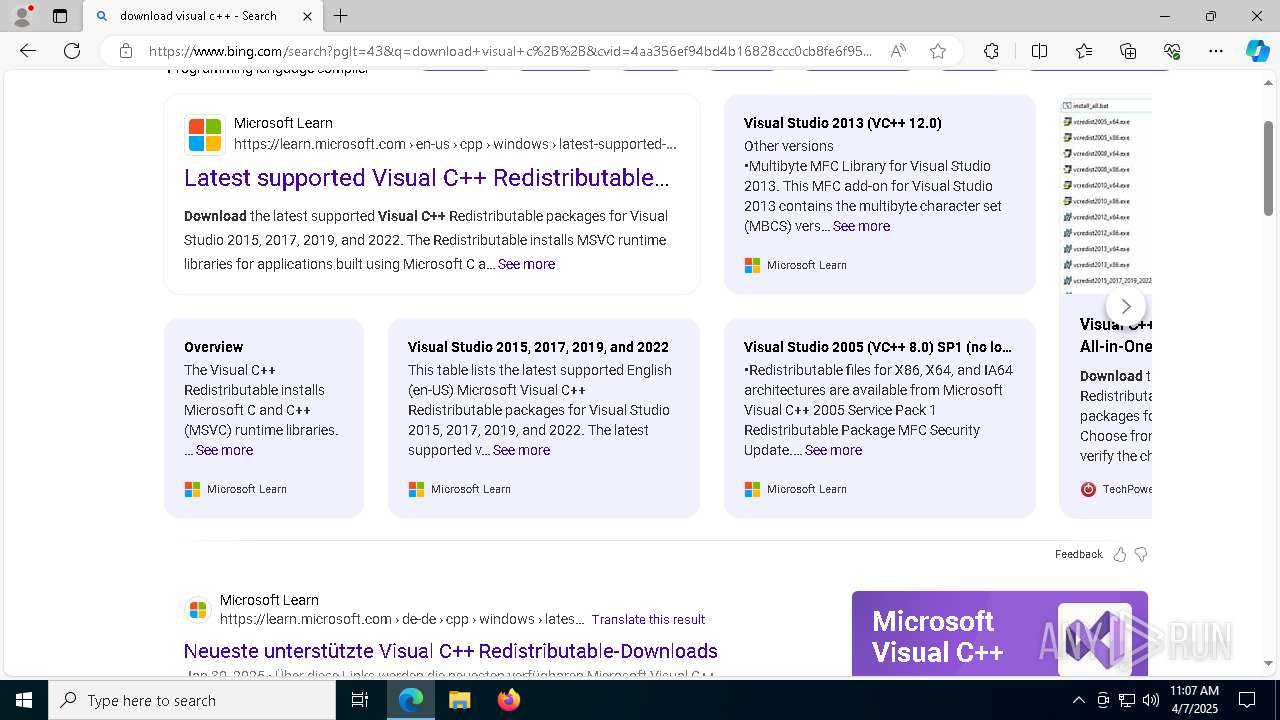Open browser Extensions menu
The height and width of the screenshot is (720, 1280).
[991, 51]
